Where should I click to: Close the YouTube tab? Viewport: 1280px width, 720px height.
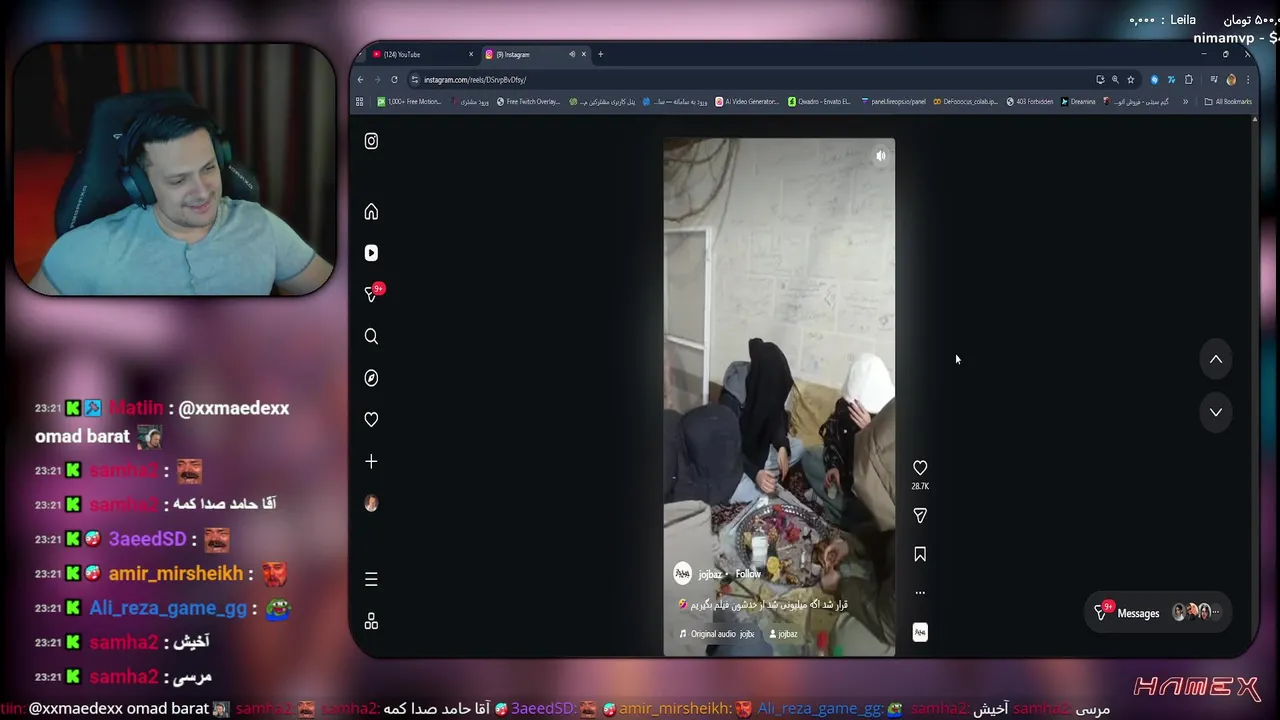[x=471, y=54]
